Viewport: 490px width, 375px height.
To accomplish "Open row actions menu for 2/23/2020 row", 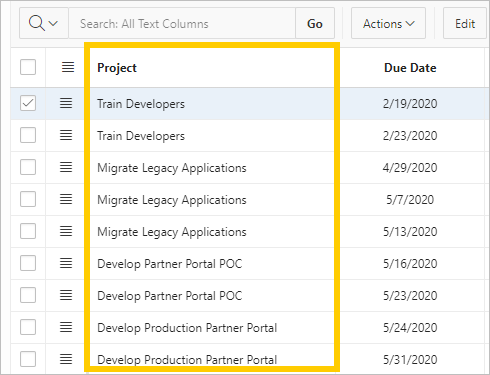I will pos(66,135).
